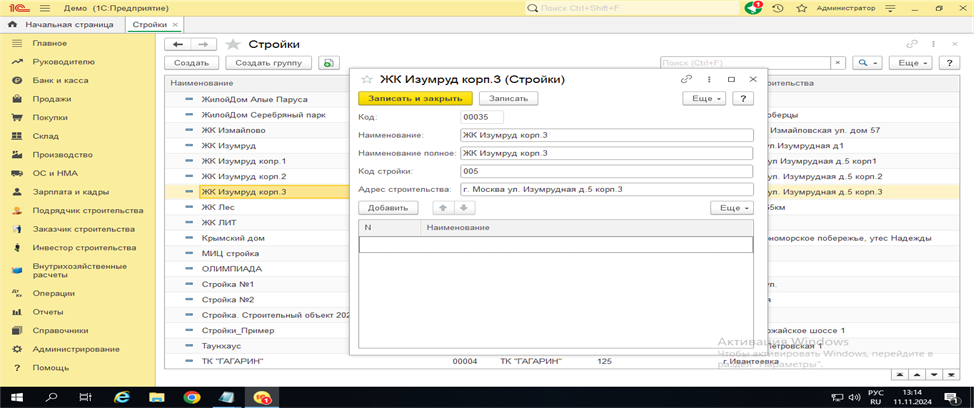Expand the Еще dropdown in dialog header

click(x=704, y=98)
